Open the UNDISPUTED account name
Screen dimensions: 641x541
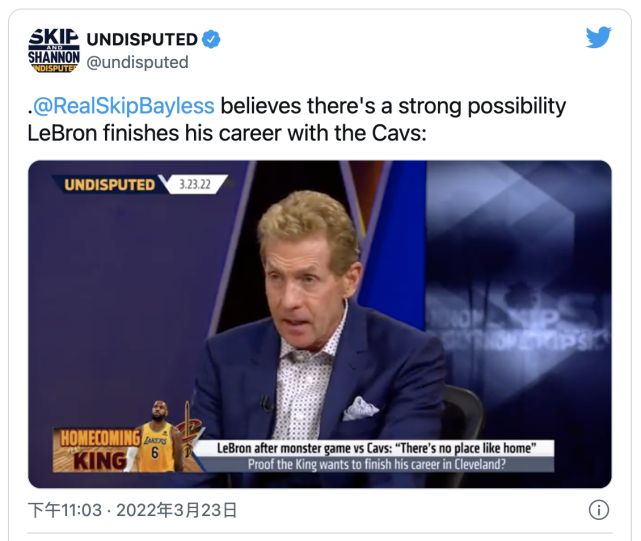pyautogui.click(x=142, y=39)
